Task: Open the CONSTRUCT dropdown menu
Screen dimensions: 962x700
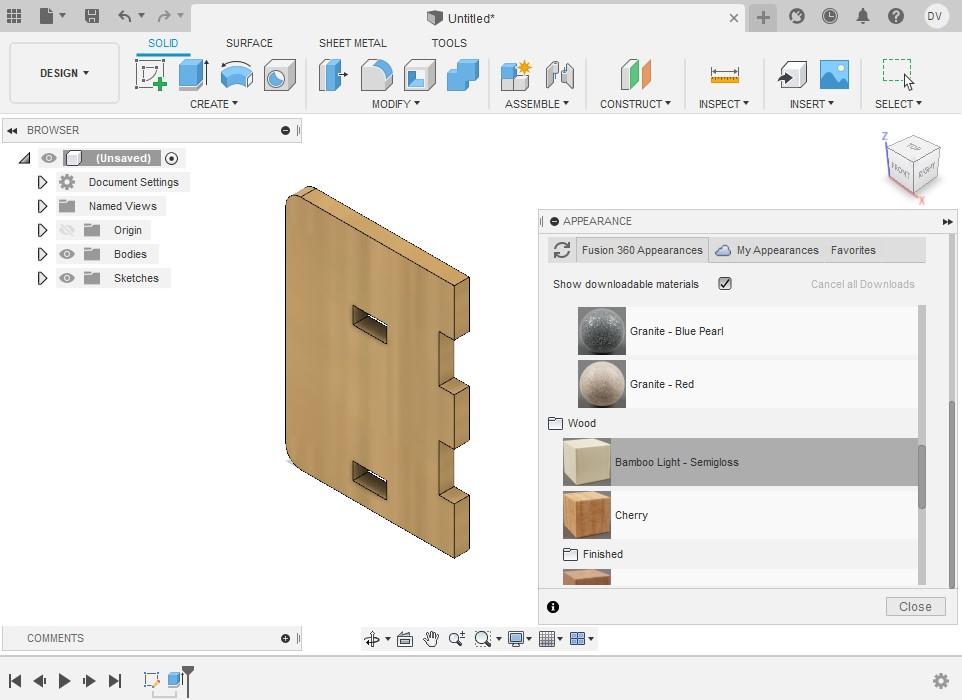Action: (636, 104)
